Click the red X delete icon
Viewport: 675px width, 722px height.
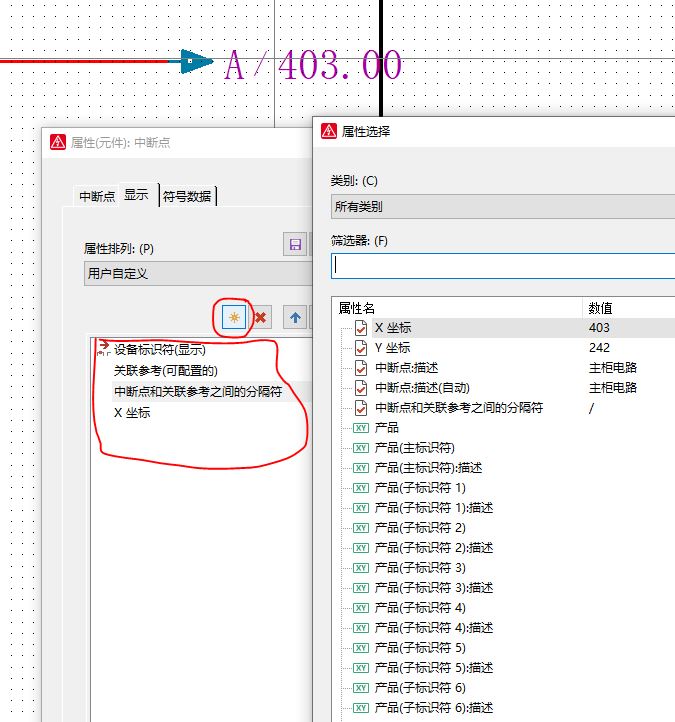click(x=260, y=317)
